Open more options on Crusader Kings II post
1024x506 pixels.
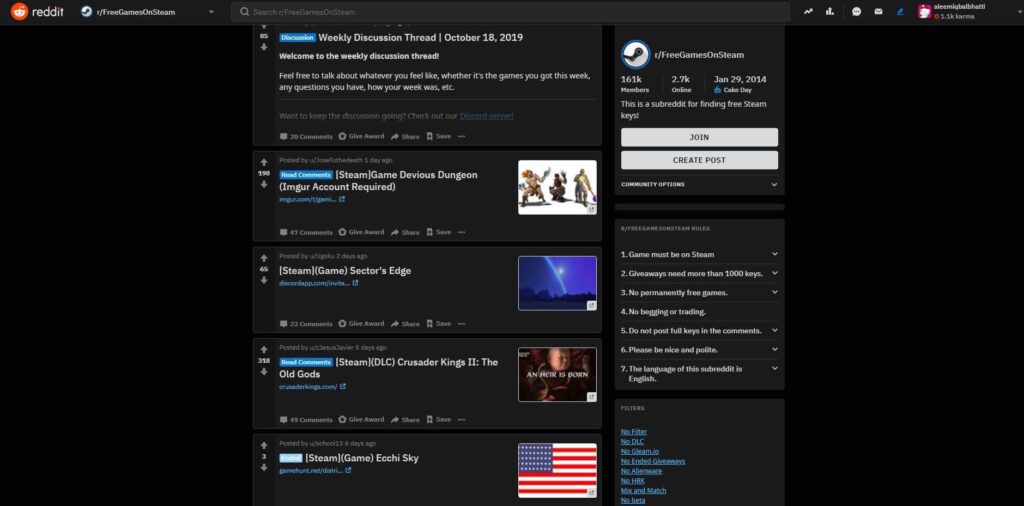pyautogui.click(x=462, y=420)
